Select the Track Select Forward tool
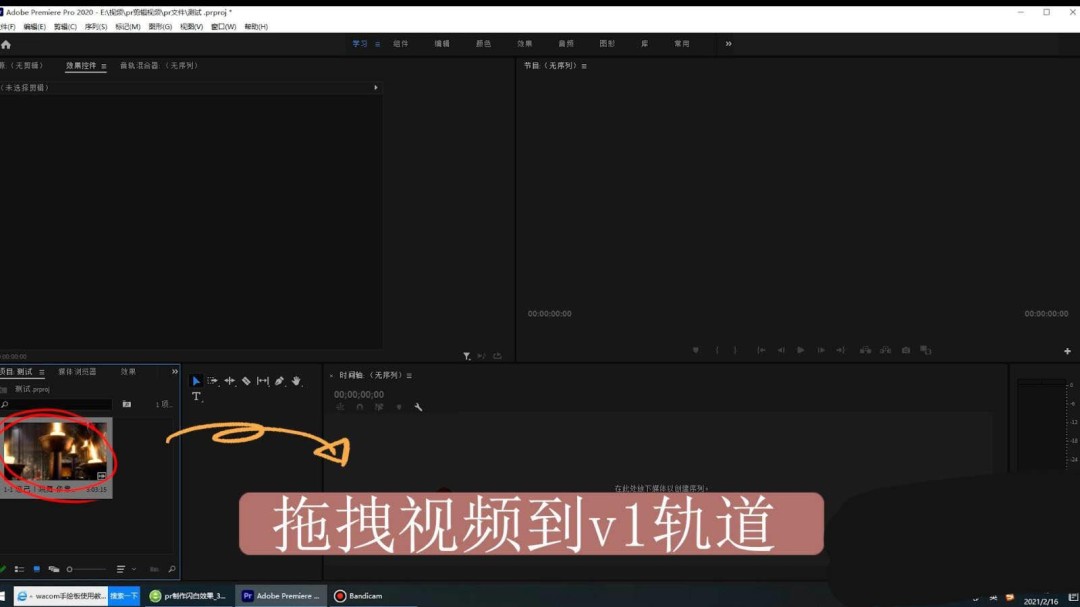 click(x=212, y=381)
